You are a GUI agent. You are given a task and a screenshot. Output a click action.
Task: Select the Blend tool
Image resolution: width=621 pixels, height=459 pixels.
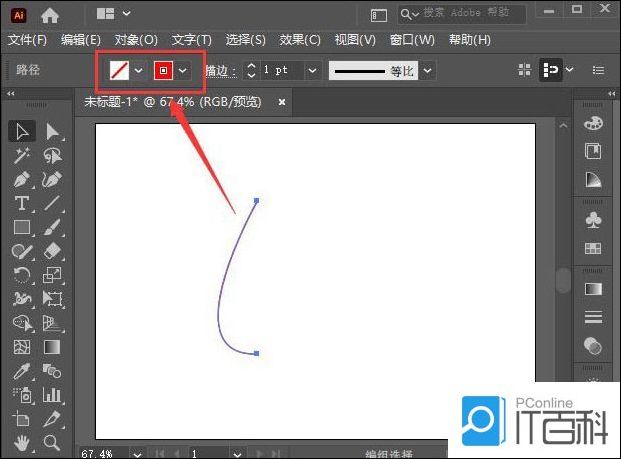[x=52, y=371]
